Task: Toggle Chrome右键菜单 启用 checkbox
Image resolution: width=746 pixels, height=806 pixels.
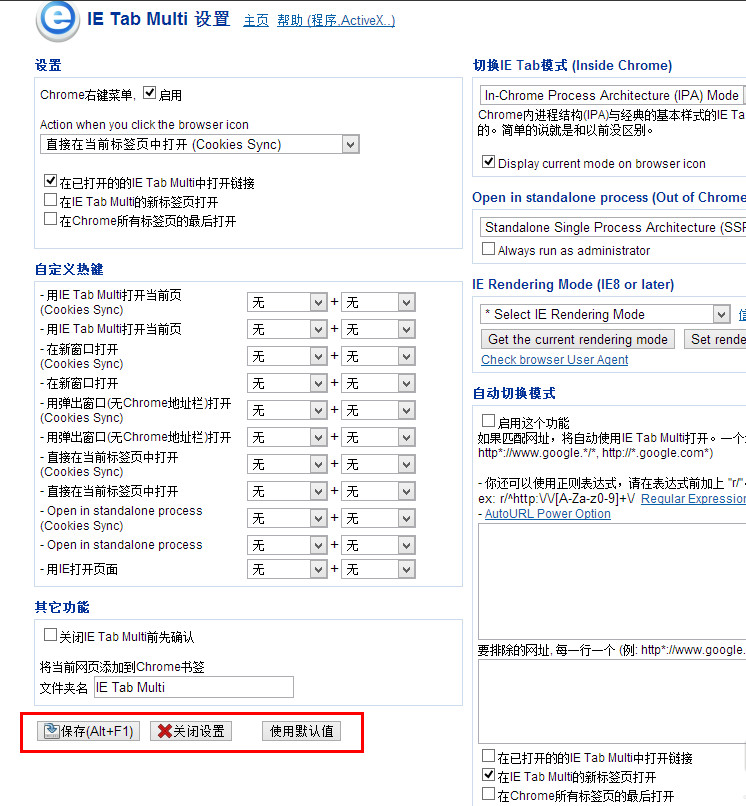Action: (x=150, y=94)
